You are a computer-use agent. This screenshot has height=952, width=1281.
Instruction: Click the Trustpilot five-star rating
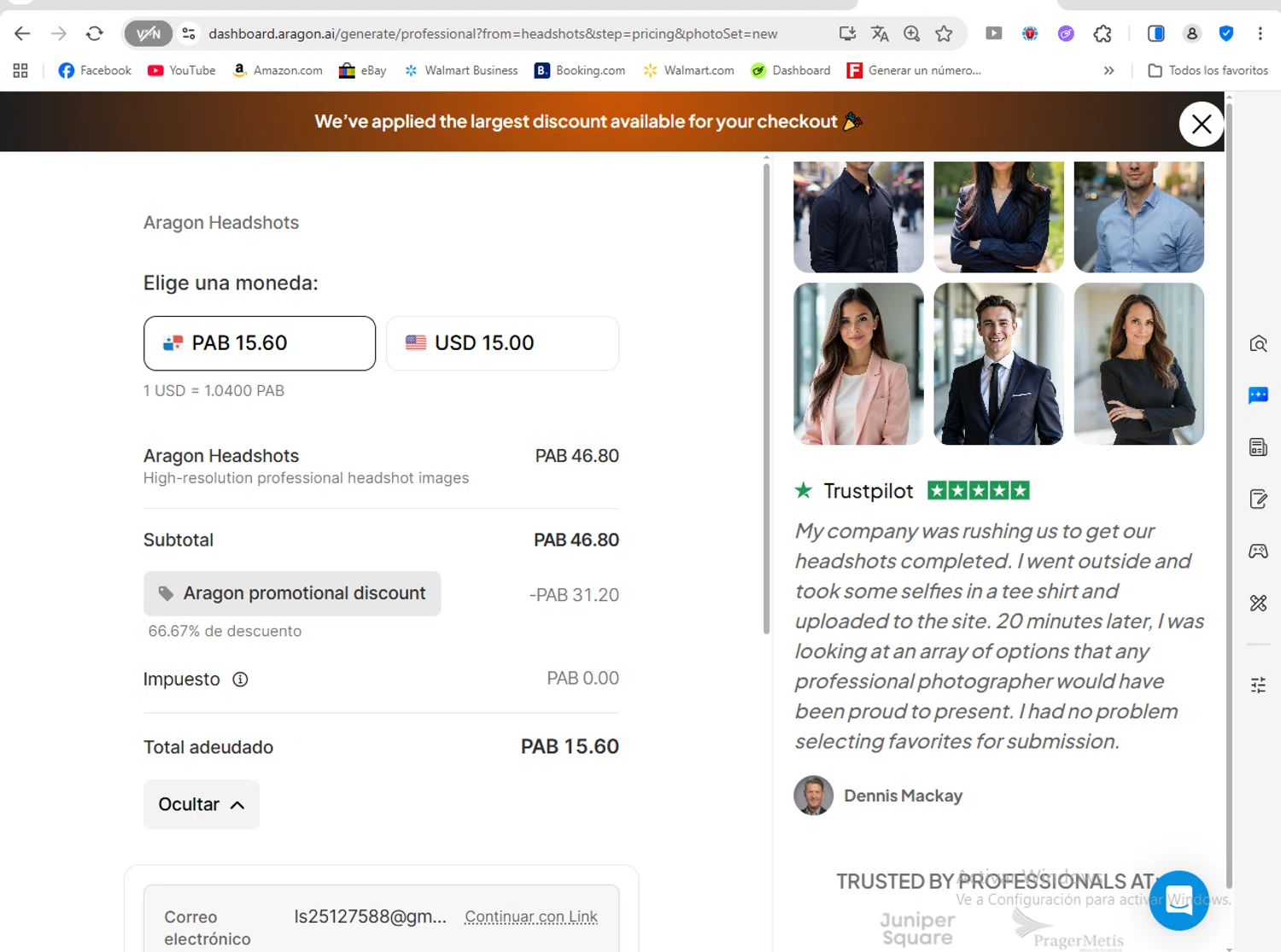click(x=979, y=491)
